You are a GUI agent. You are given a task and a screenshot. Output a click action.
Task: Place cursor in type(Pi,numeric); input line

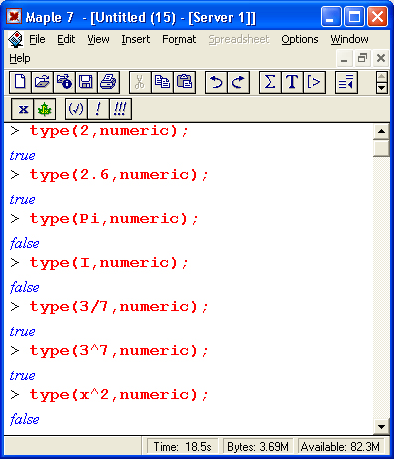click(x=113, y=219)
